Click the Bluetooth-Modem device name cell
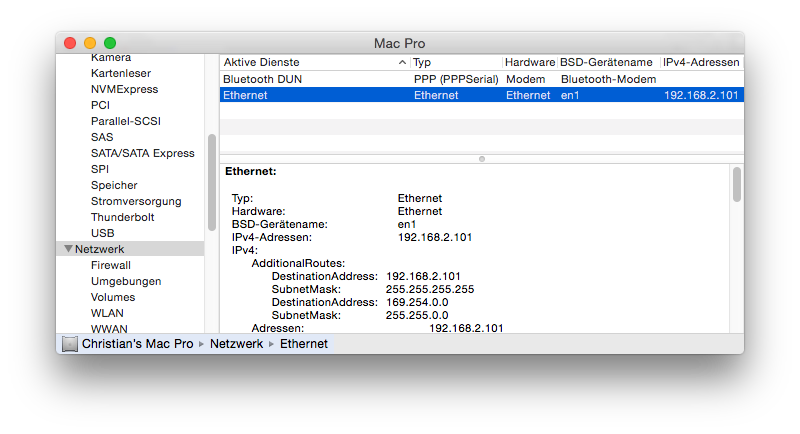The height and width of the screenshot is (434, 800). (608, 79)
